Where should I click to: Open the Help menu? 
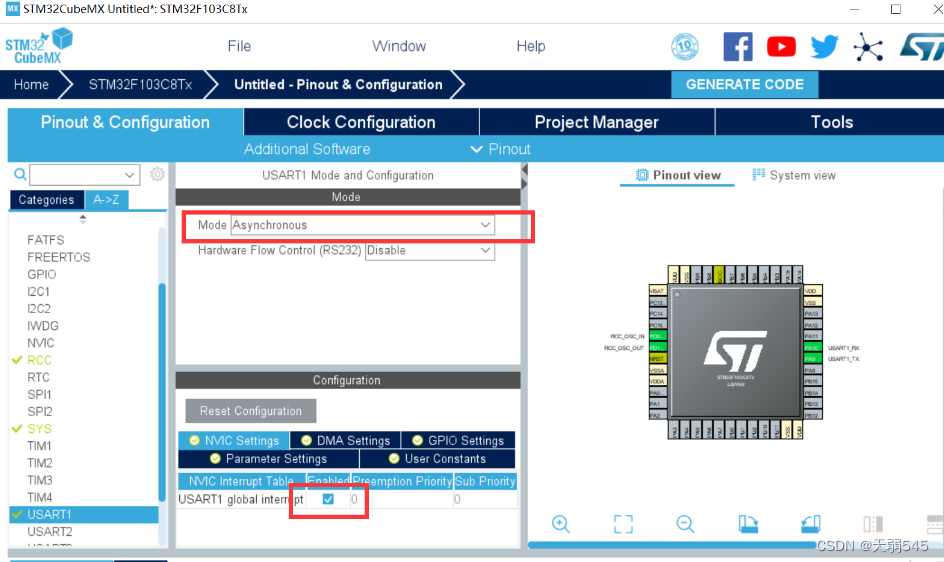click(530, 46)
